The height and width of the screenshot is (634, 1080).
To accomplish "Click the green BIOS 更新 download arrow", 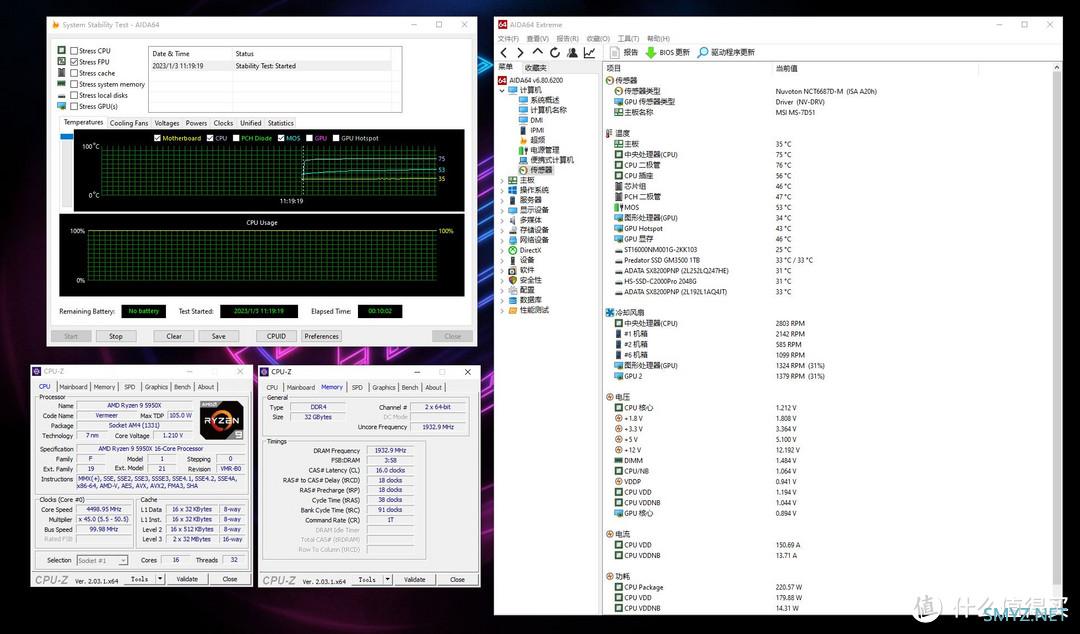I will click(x=650, y=52).
